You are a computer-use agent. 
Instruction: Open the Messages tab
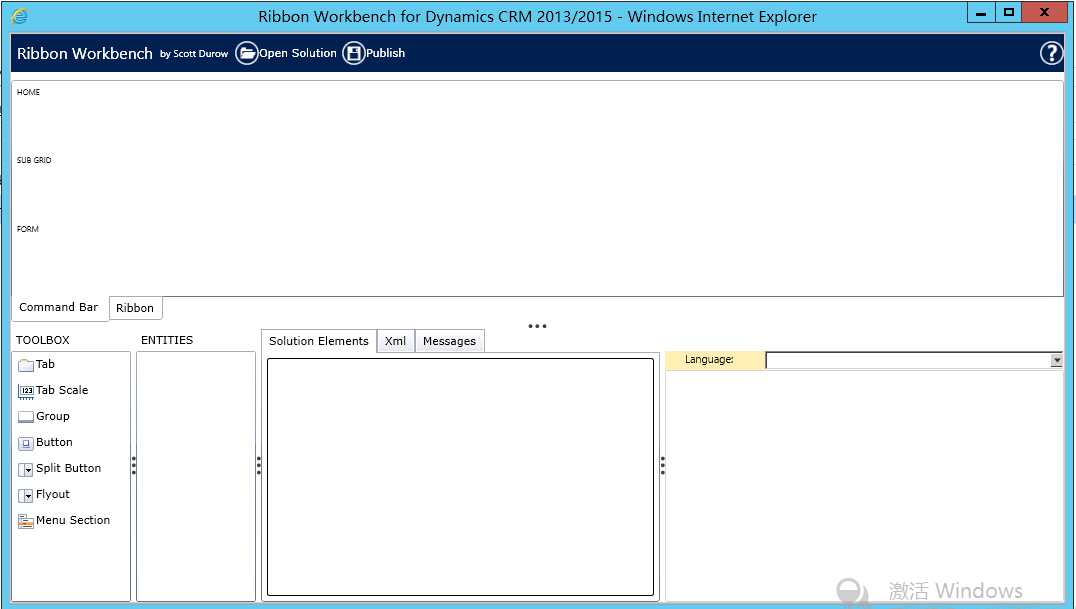pyautogui.click(x=449, y=341)
